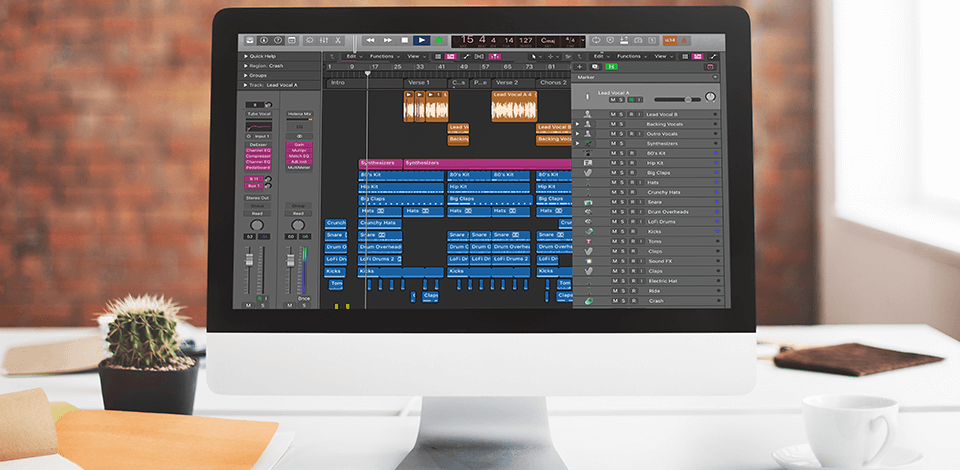
Task: Click the green Record button
Action: (438, 40)
